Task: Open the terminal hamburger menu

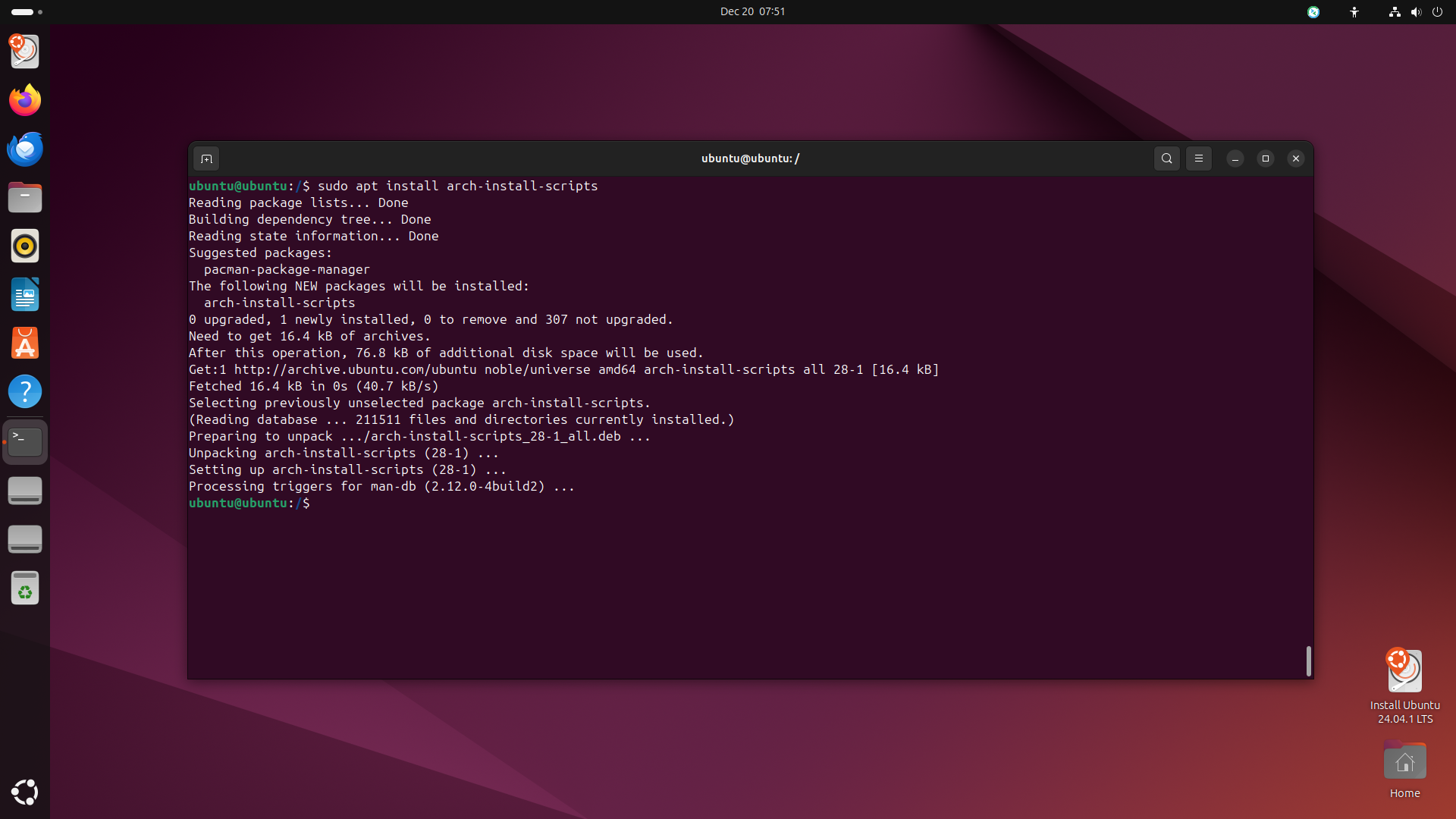Action: coord(1198,158)
